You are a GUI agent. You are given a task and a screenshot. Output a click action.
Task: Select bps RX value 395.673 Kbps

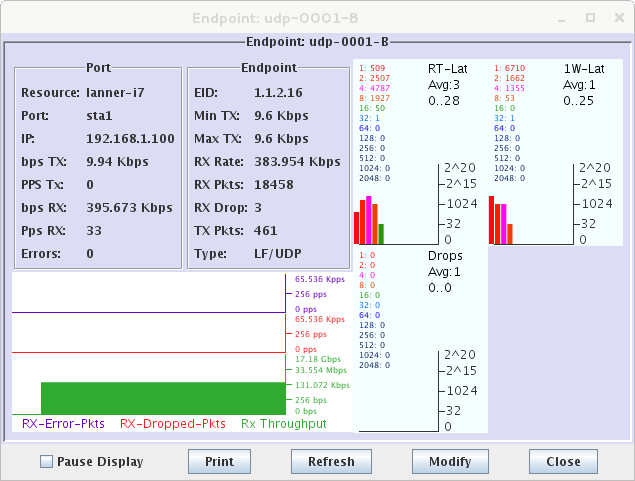[x=129, y=208]
